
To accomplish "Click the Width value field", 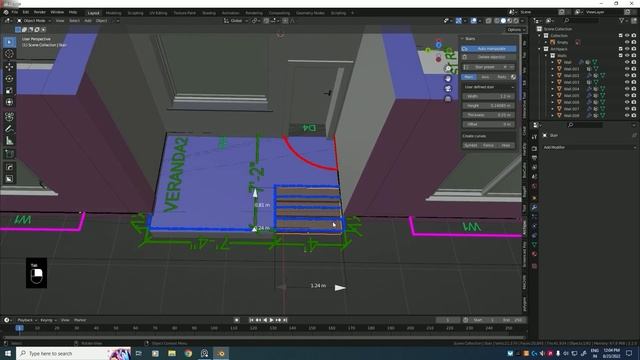I will click(x=489, y=97).
